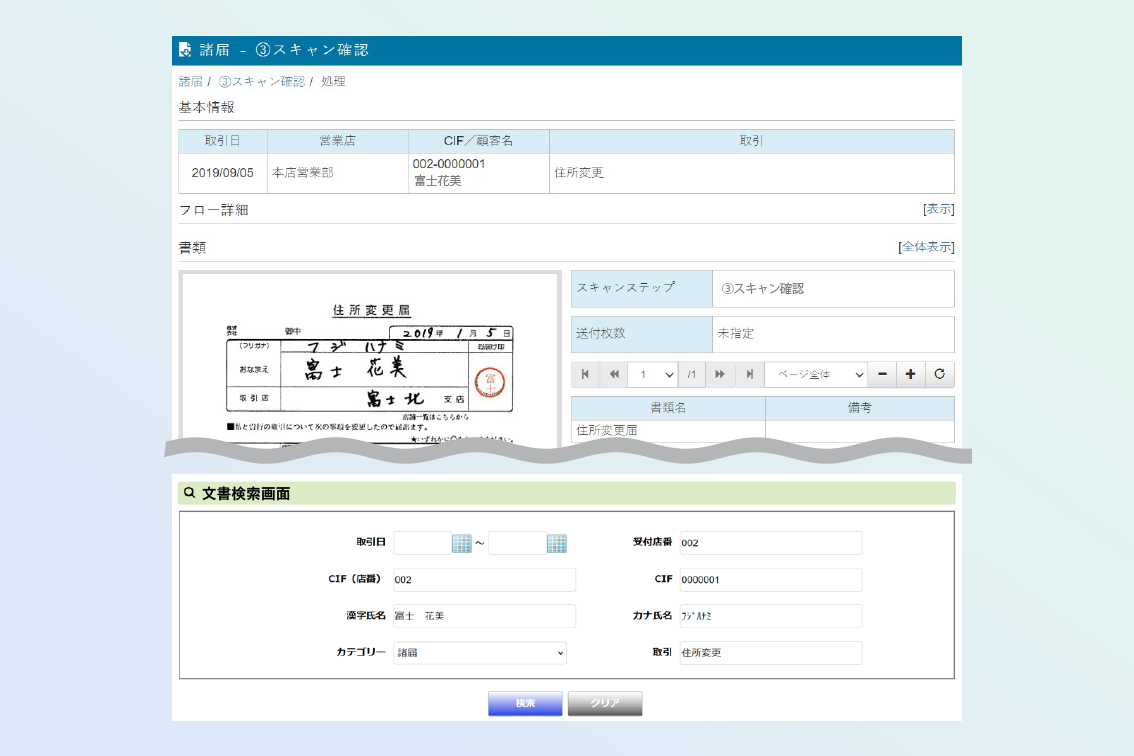Click the 全体表示 link for documents
This screenshot has width=1134, height=756.
point(926,247)
